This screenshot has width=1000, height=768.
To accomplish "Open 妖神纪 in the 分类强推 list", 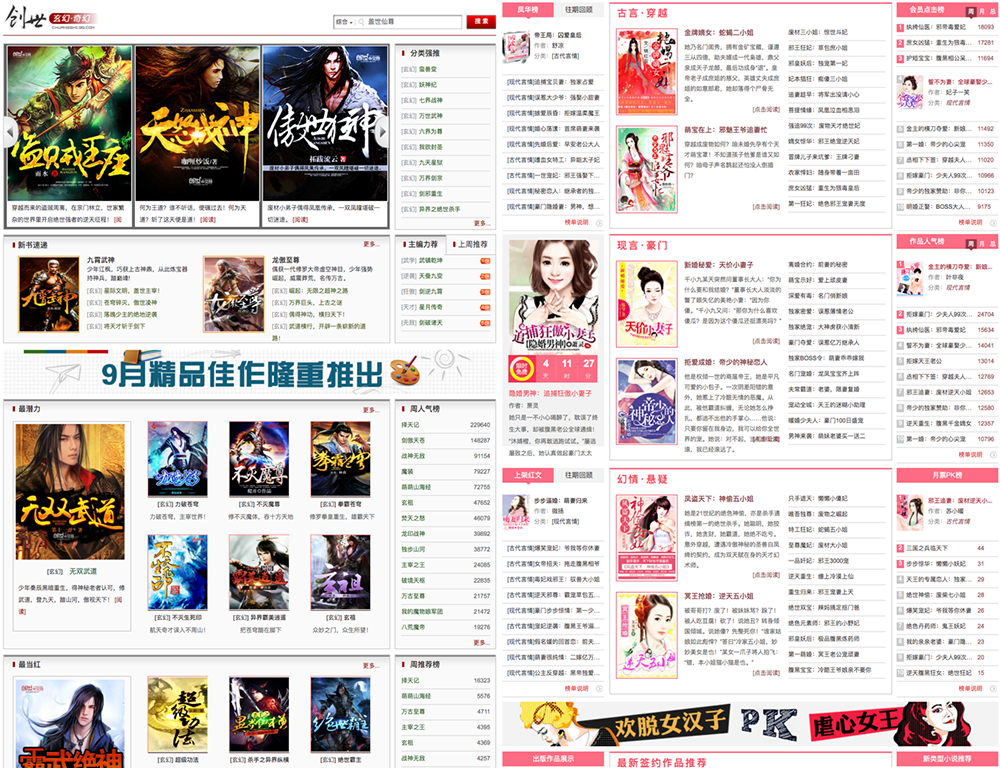I will [428, 85].
